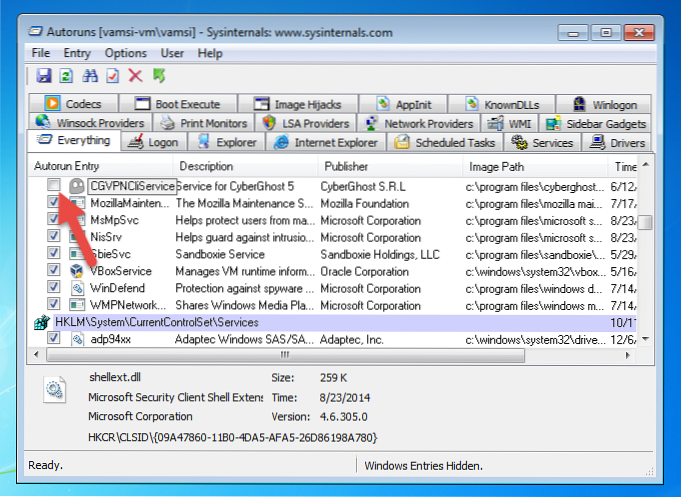Click the Refresh toolbar icon

pos(66,76)
